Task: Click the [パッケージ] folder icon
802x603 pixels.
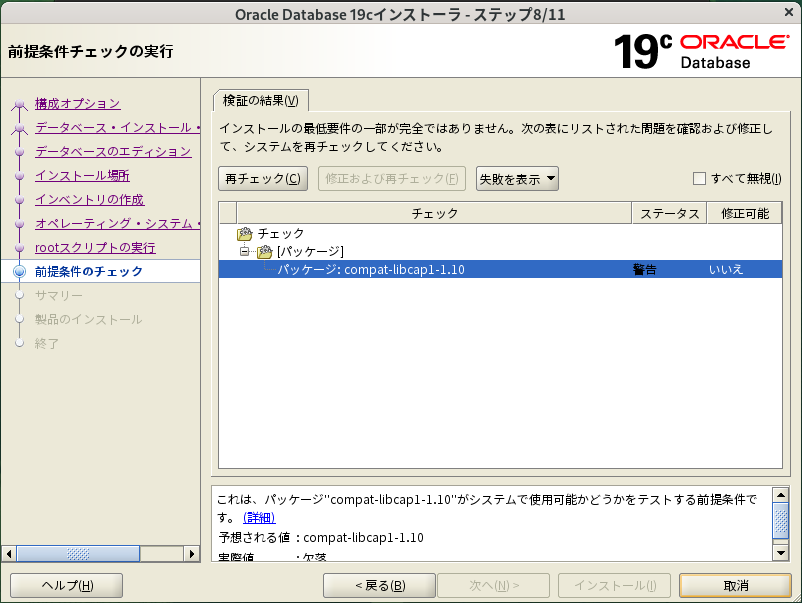Action: [265, 252]
